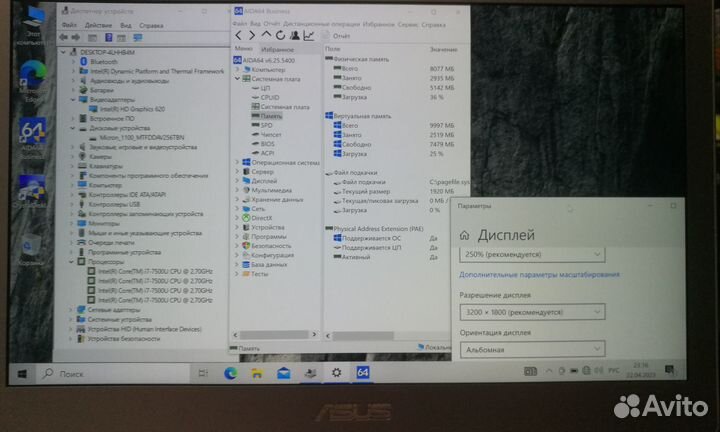The width and height of the screenshot is (720, 432).
Task: Click the taskbar Поиск search box
Action: (115, 374)
